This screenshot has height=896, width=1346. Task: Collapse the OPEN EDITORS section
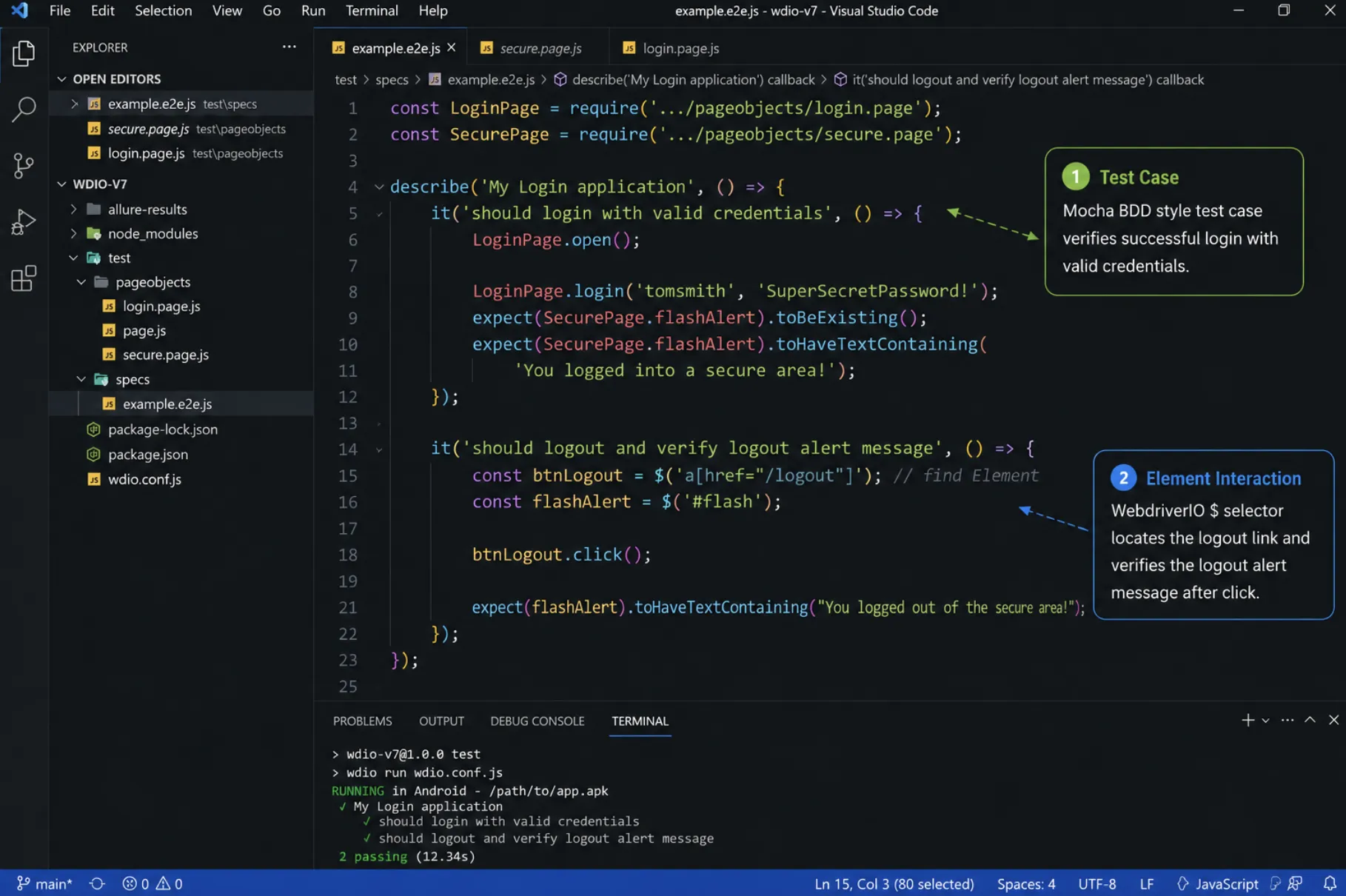[61, 78]
